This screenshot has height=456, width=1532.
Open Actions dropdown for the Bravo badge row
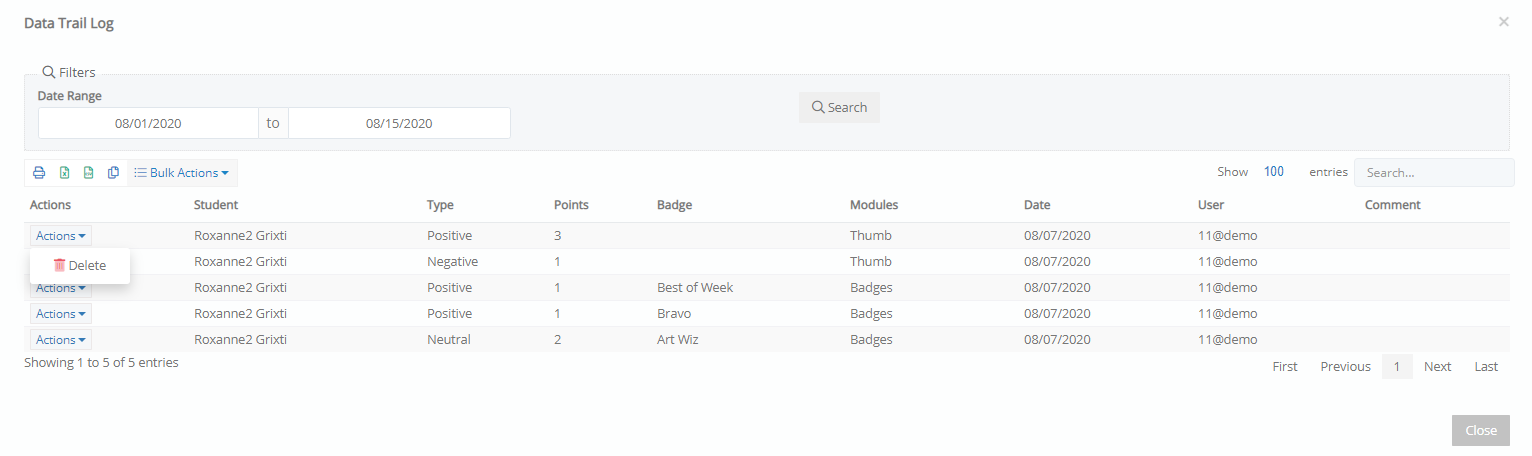[x=61, y=314]
